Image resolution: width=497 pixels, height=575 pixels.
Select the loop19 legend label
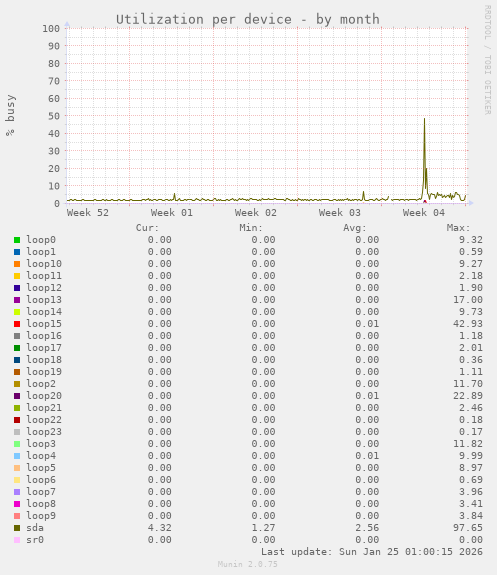click(x=44, y=372)
